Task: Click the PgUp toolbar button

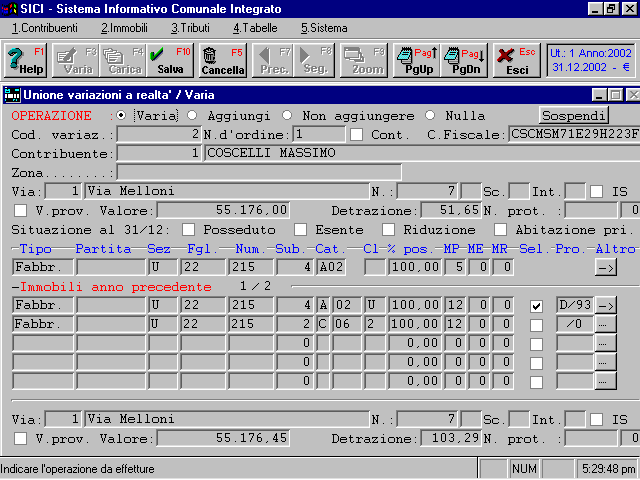Action: point(414,60)
